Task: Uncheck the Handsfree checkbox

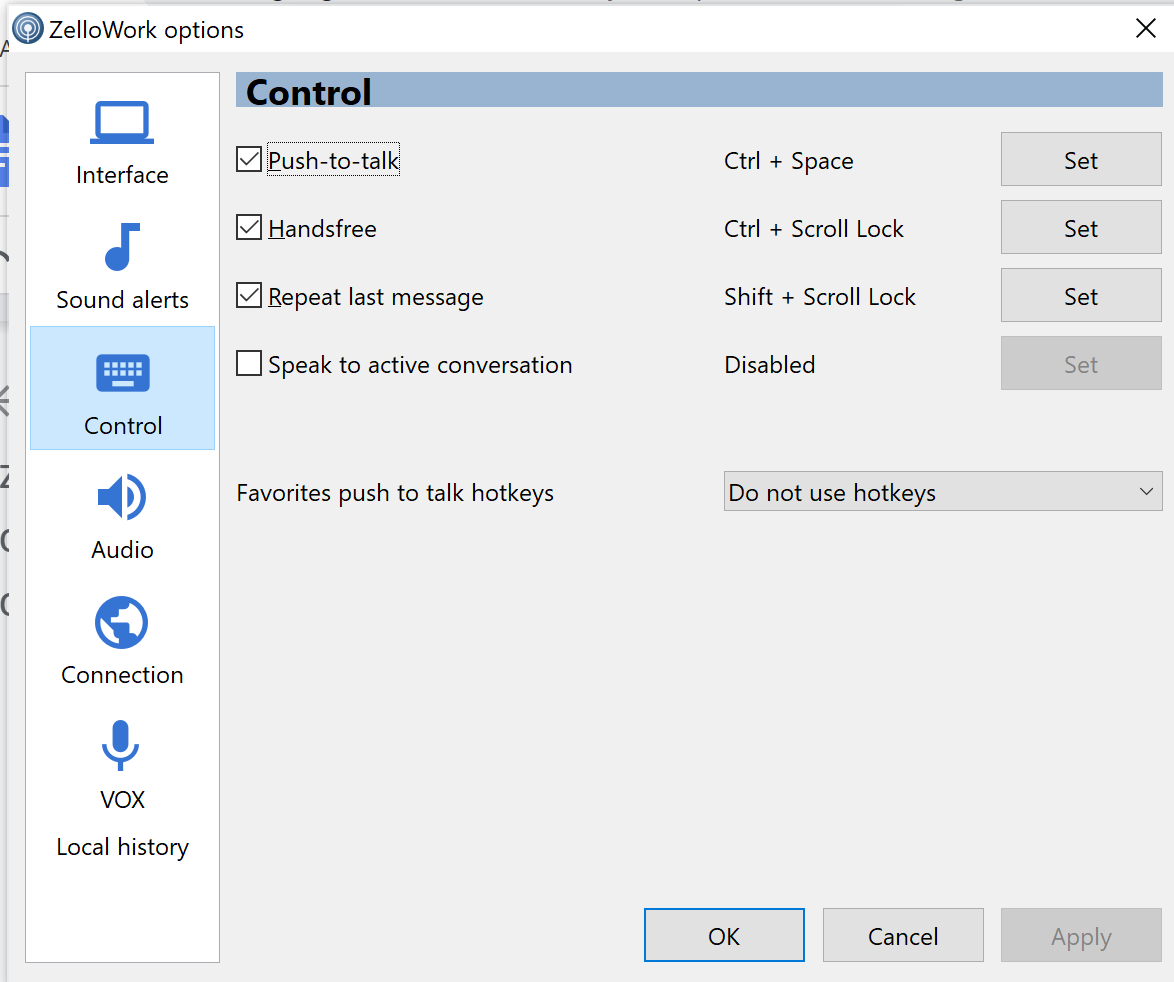Action: point(249,228)
